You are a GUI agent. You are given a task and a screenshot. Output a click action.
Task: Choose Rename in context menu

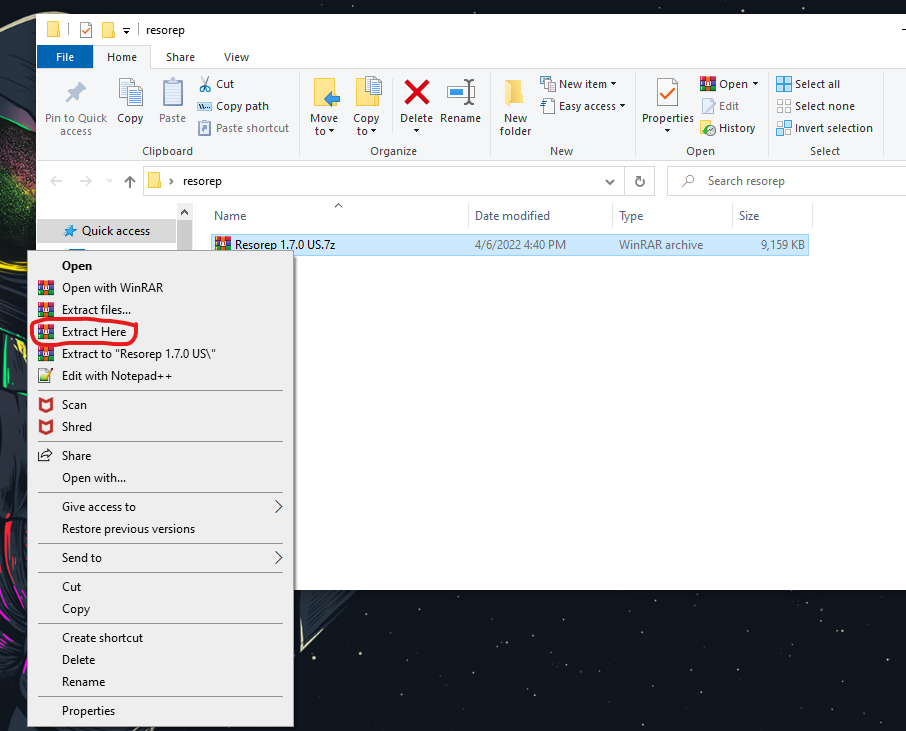coord(161,682)
